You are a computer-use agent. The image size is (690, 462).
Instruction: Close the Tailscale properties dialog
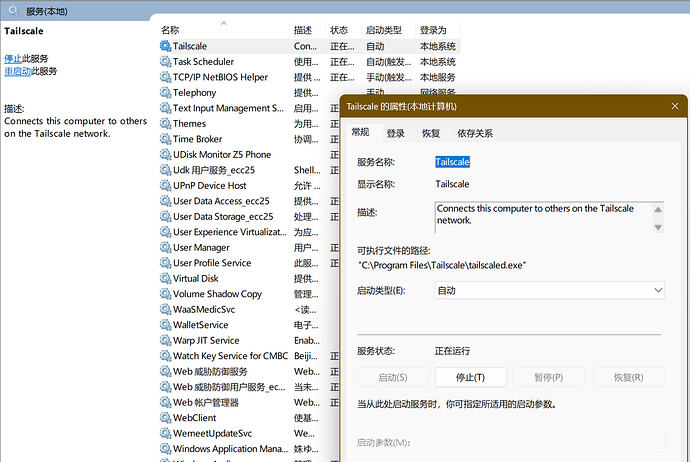[675, 106]
